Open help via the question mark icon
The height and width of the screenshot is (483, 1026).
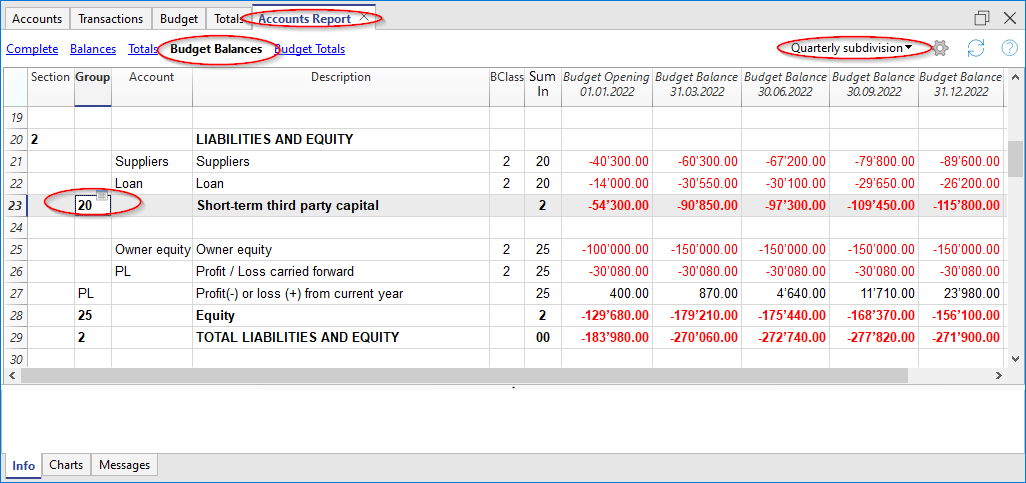pos(1008,48)
